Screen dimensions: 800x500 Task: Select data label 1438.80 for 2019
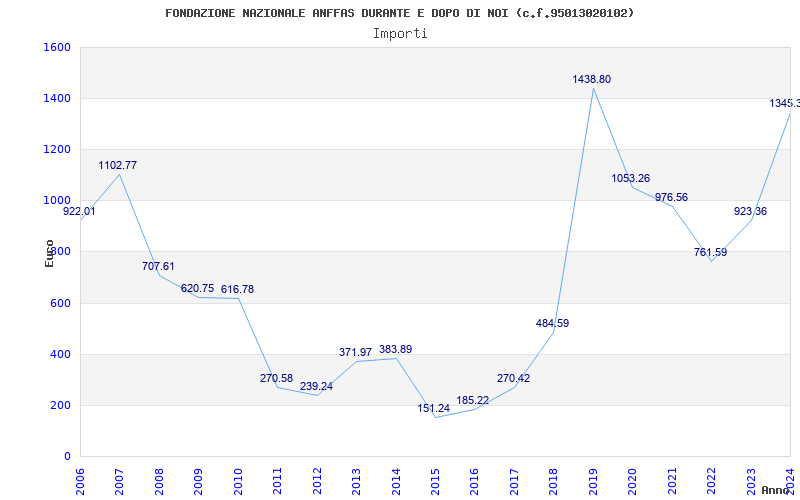pyautogui.click(x=591, y=80)
